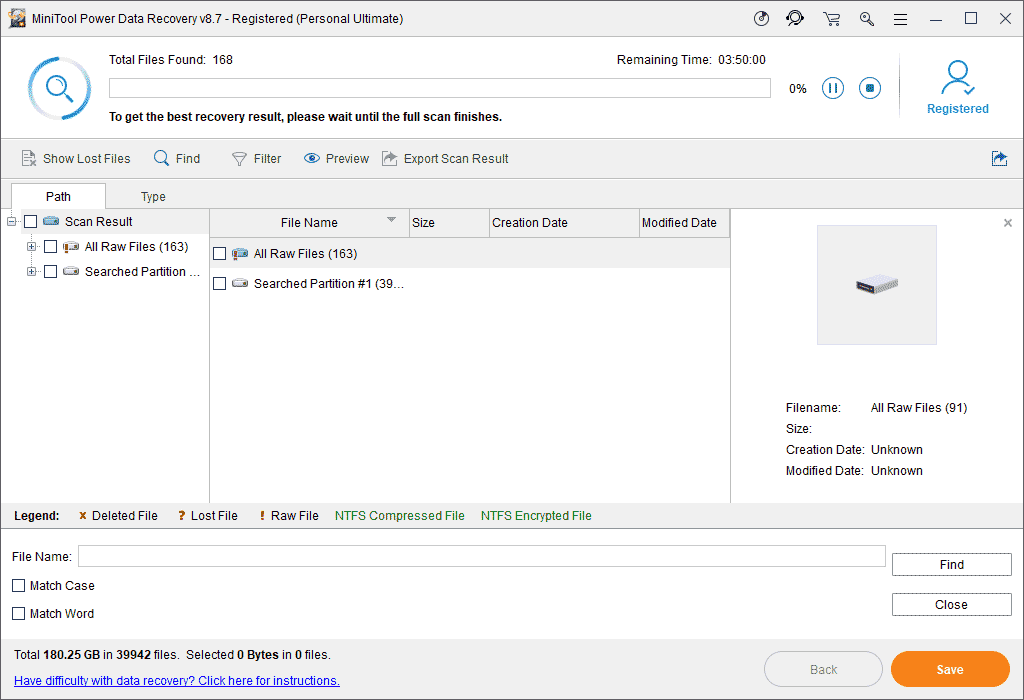Enable the Match Word option
Screen dimensions: 1024x700
click(18, 613)
